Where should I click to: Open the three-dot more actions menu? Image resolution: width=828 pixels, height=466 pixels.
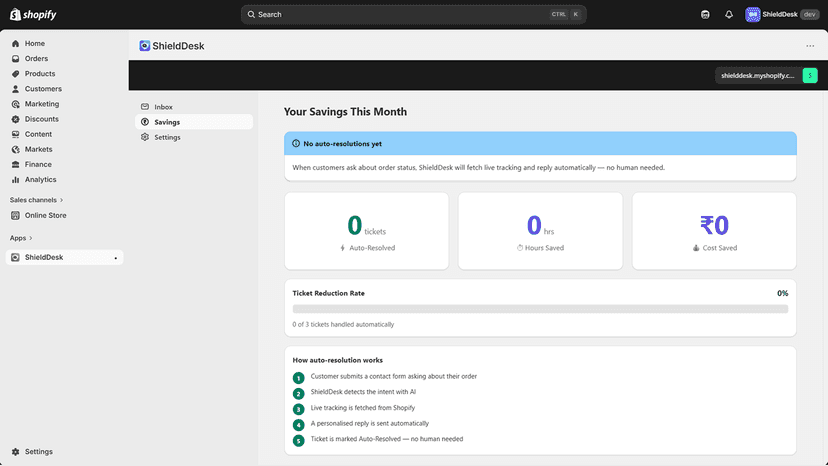[x=810, y=46]
